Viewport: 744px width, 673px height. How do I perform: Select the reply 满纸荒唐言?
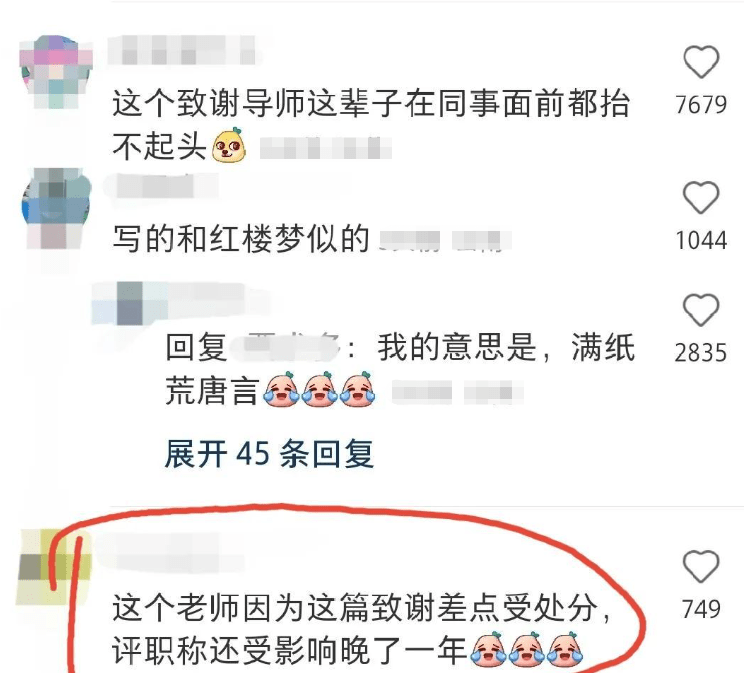coord(400,369)
